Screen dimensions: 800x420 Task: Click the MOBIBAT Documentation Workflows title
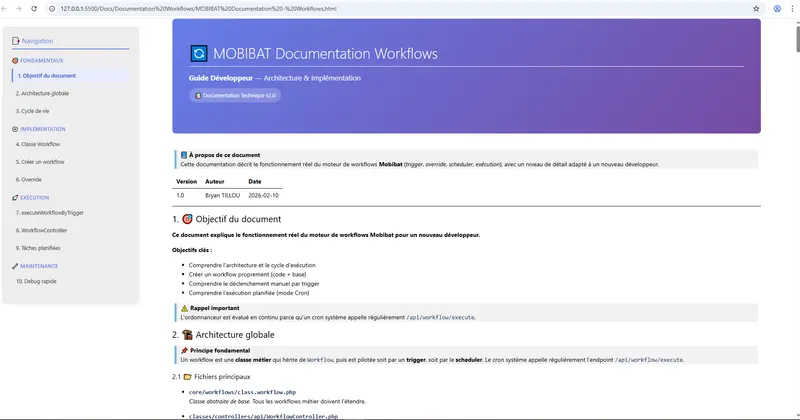(325, 54)
